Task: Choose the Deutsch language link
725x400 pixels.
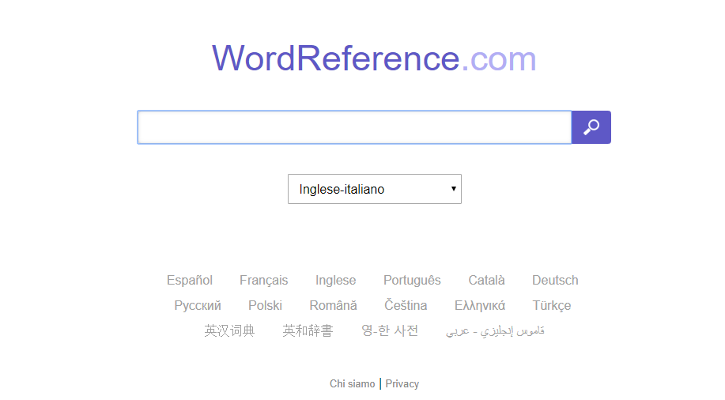Action: click(x=555, y=280)
